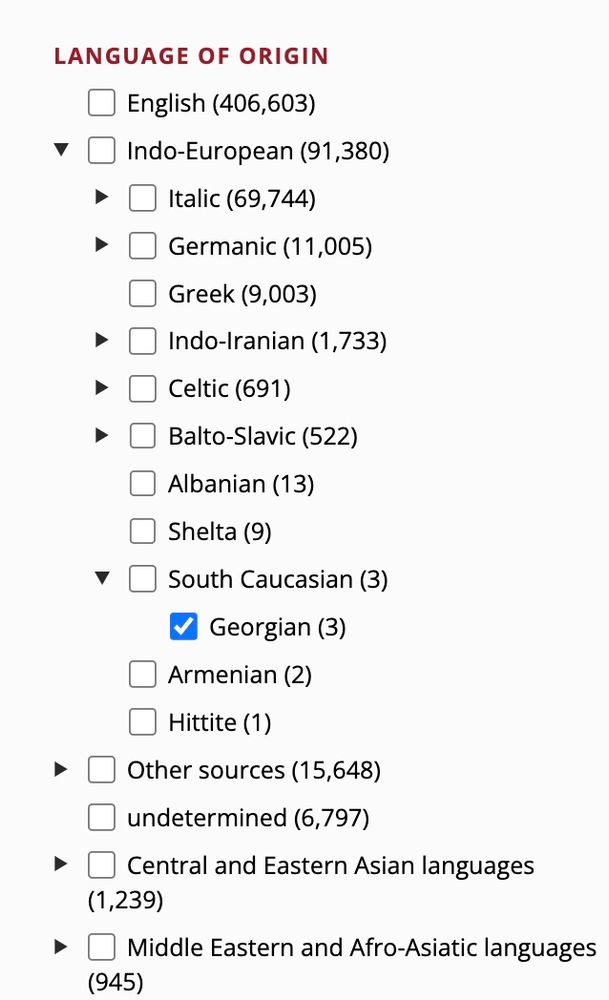The width and height of the screenshot is (609, 1000).
Task: Select the Indo-Iranian checkbox
Action: pos(142,340)
